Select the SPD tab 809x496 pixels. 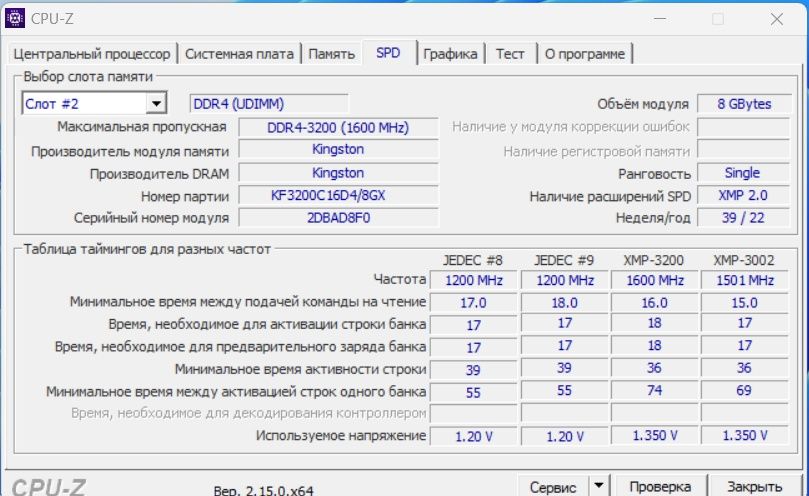tap(388, 53)
